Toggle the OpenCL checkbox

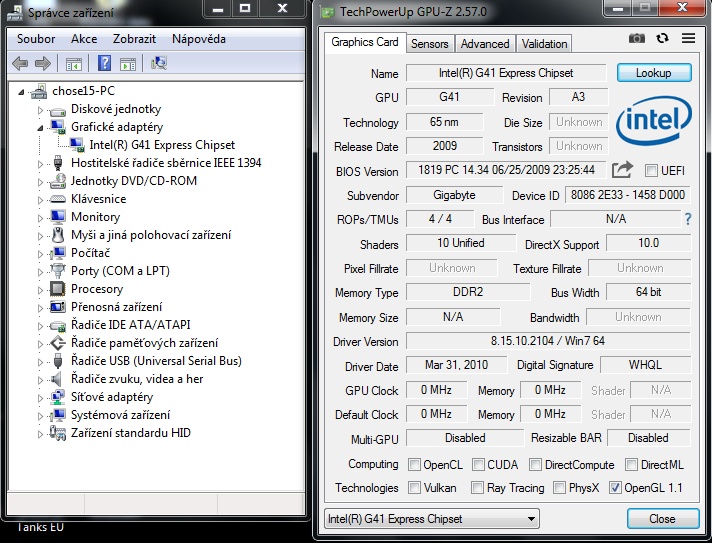tap(414, 464)
